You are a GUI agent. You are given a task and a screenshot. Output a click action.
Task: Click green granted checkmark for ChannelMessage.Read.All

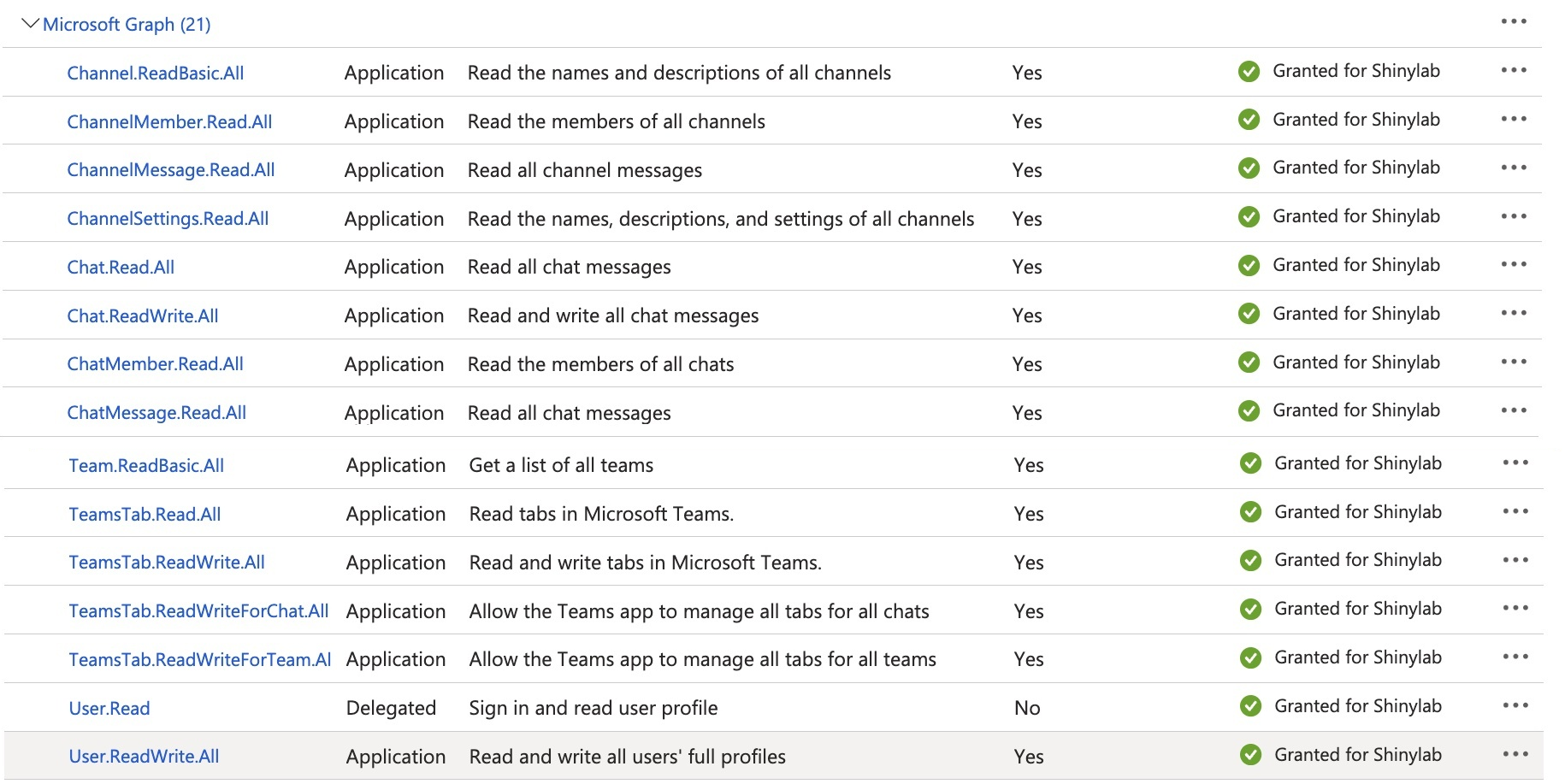coord(1249,168)
